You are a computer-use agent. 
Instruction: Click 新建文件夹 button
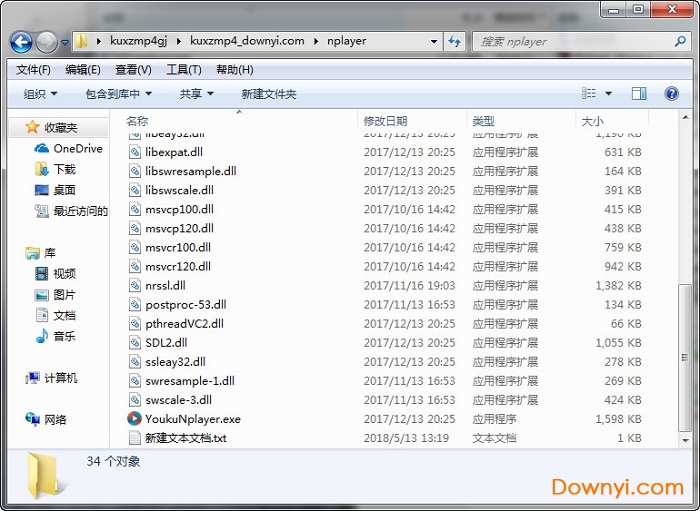tap(269, 94)
